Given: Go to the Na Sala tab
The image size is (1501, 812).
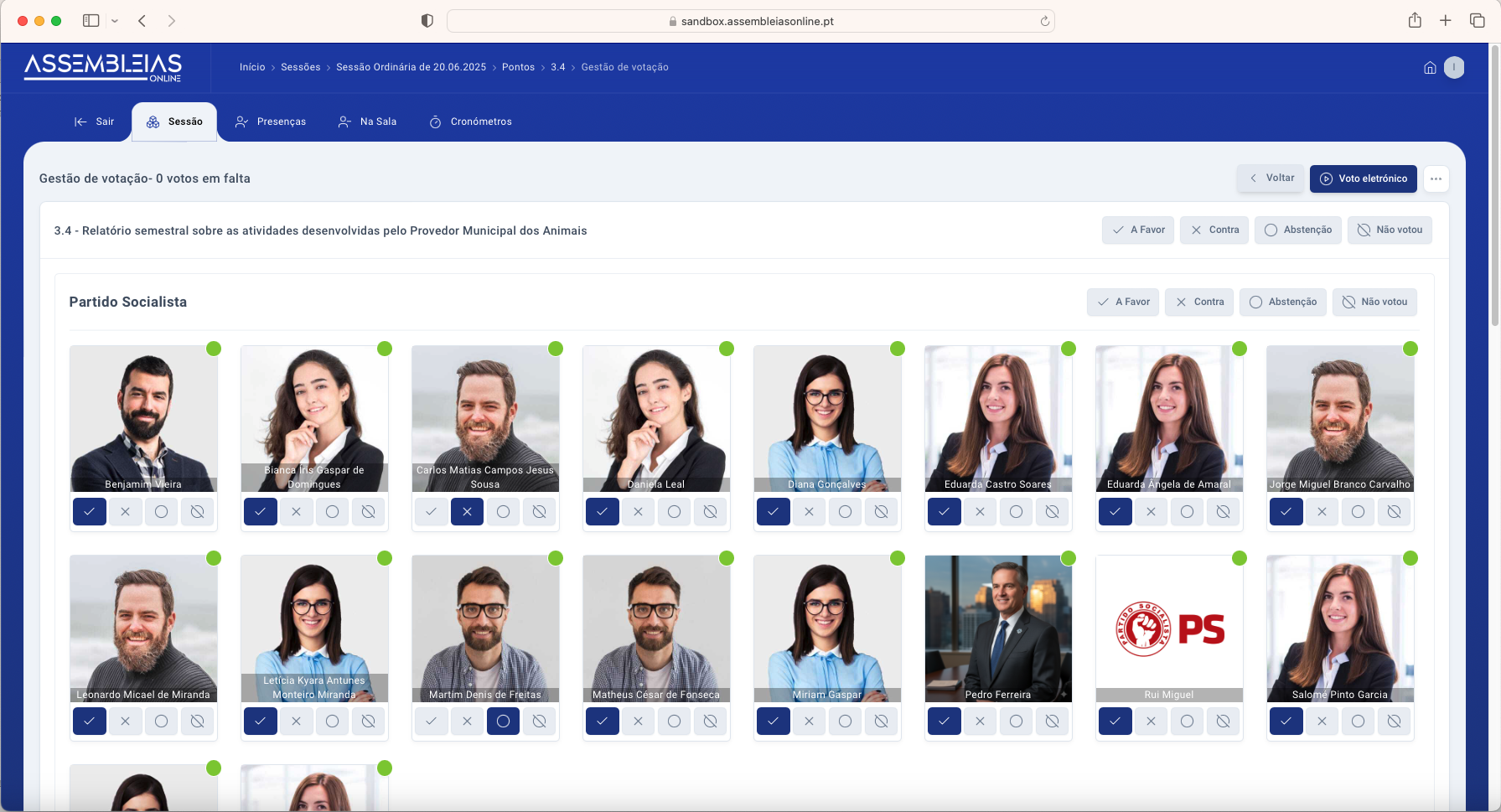Looking at the screenshot, I should [x=367, y=122].
